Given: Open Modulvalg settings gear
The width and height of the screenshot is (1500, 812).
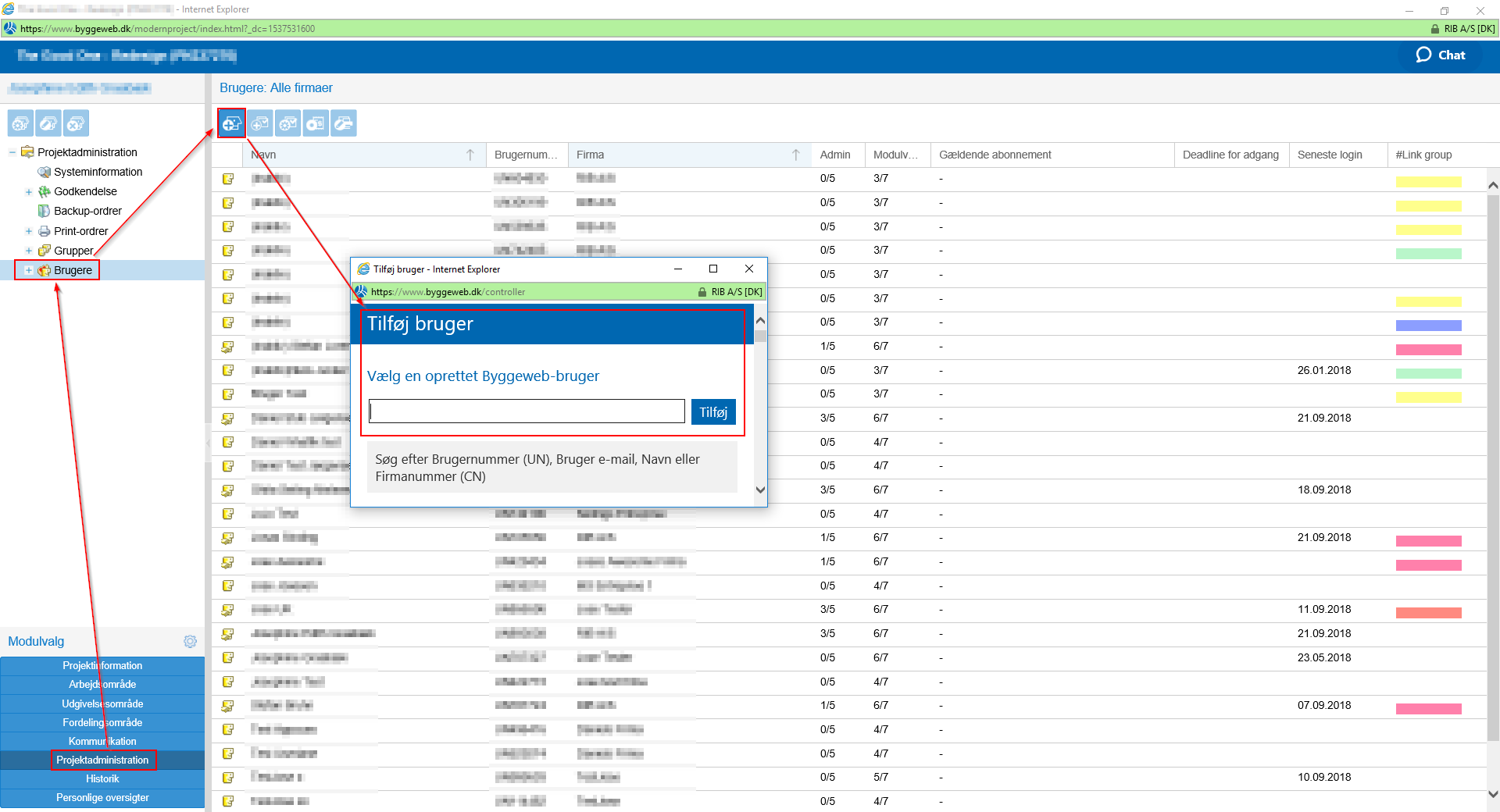Looking at the screenshot, I should click(190, 641).
